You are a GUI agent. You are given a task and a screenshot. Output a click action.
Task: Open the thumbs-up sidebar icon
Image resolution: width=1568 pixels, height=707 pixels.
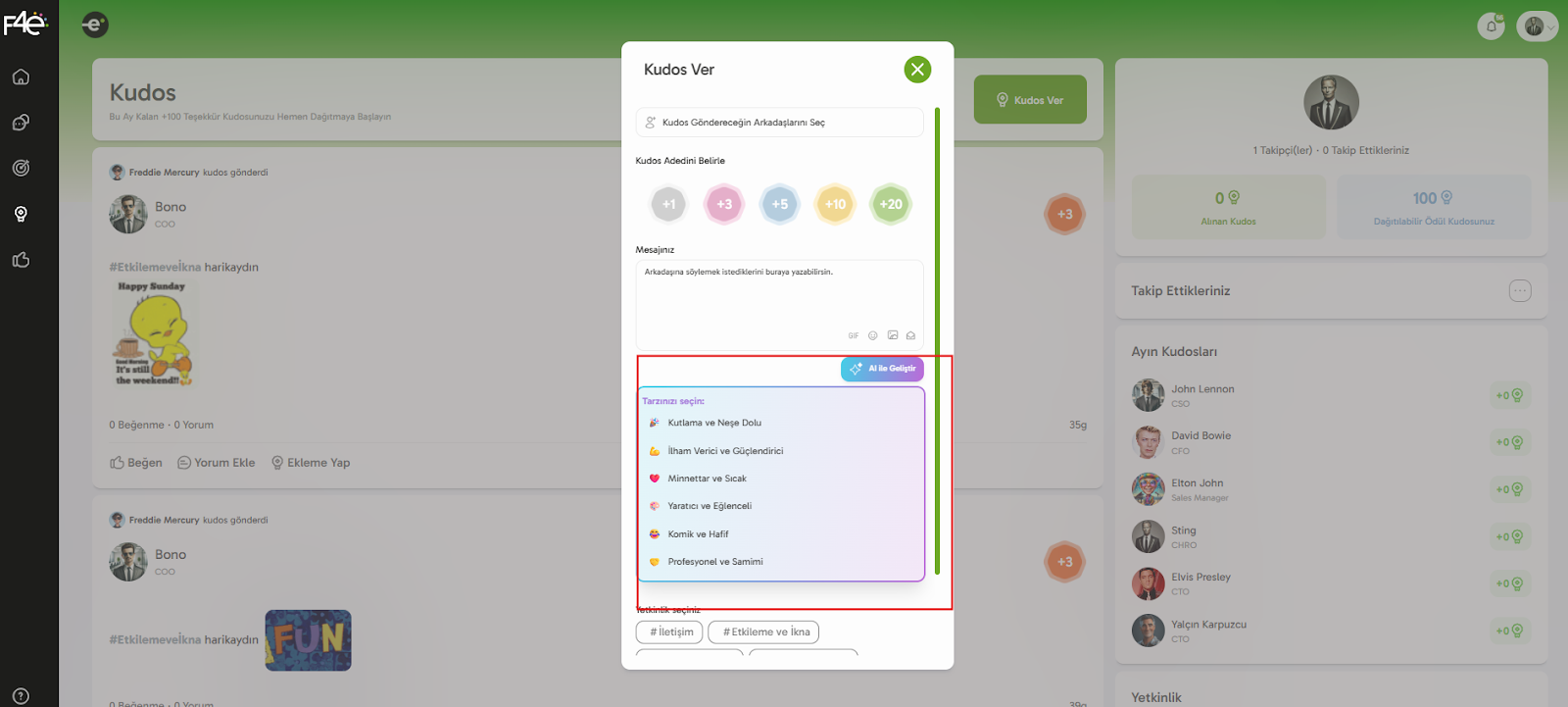point(21,260)
